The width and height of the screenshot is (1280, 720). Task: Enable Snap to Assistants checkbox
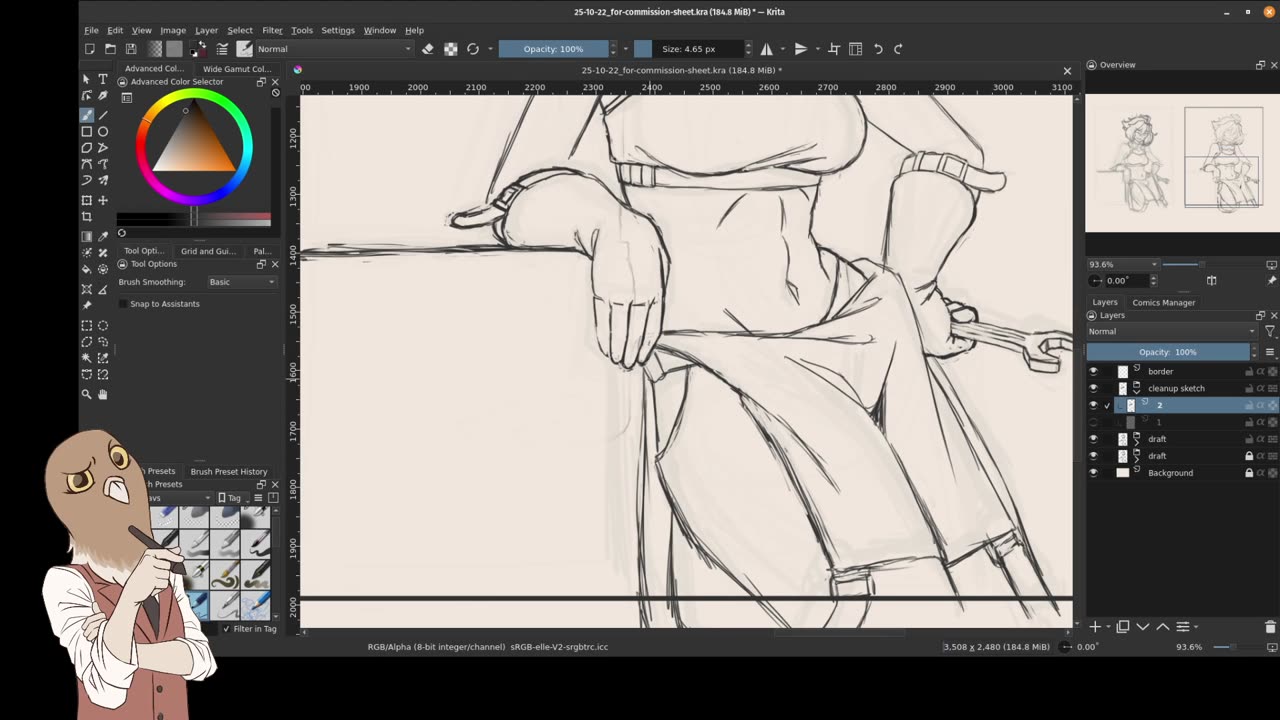pos(123,304)
